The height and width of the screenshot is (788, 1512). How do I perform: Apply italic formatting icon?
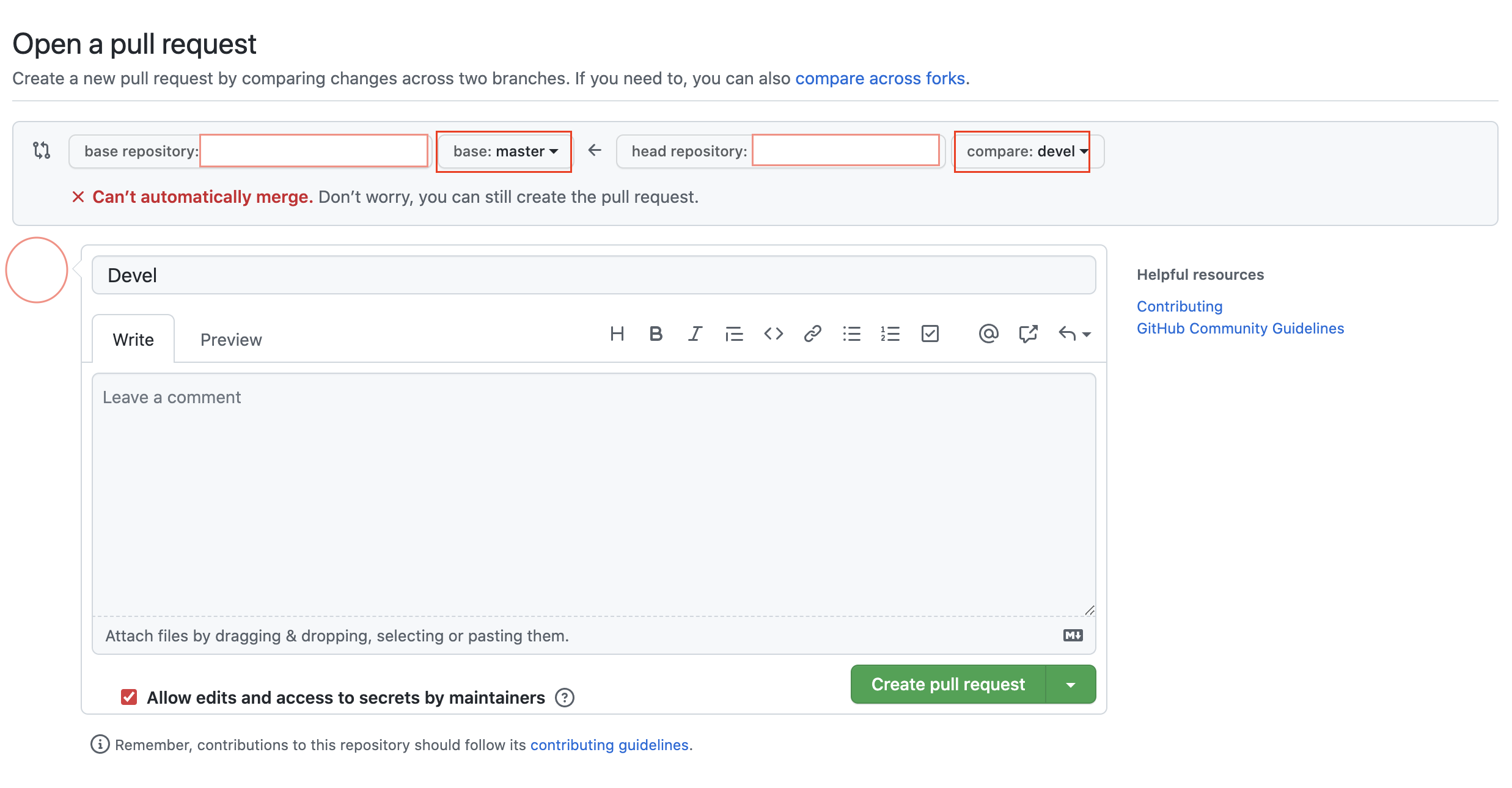coord(695,334)
